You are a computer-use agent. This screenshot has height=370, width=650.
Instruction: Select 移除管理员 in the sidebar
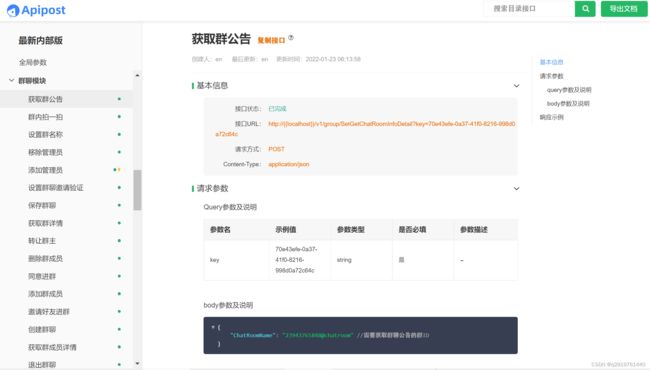66,152
